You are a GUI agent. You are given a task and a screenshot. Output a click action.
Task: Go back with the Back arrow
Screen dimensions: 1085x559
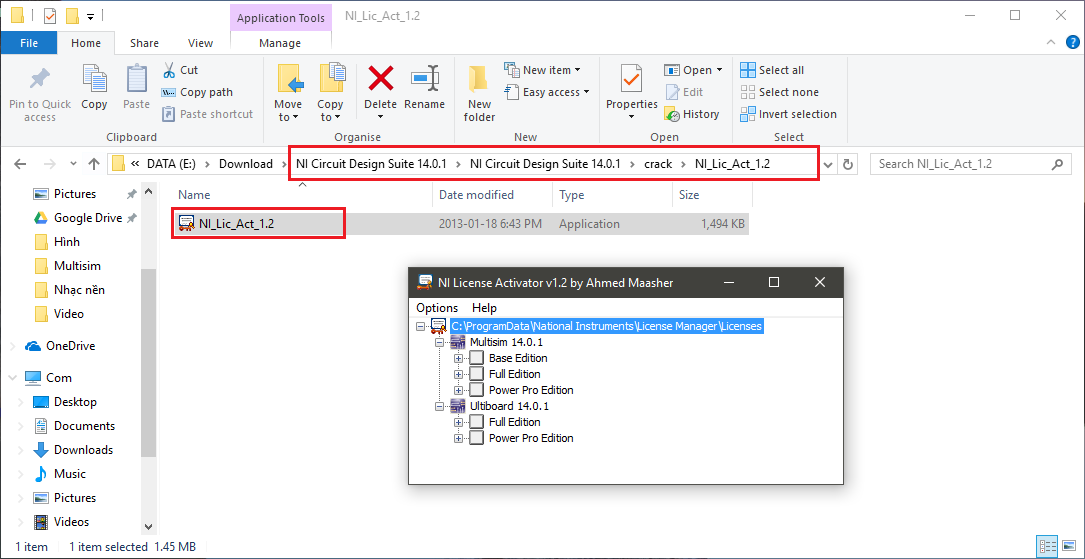(20, 164)
